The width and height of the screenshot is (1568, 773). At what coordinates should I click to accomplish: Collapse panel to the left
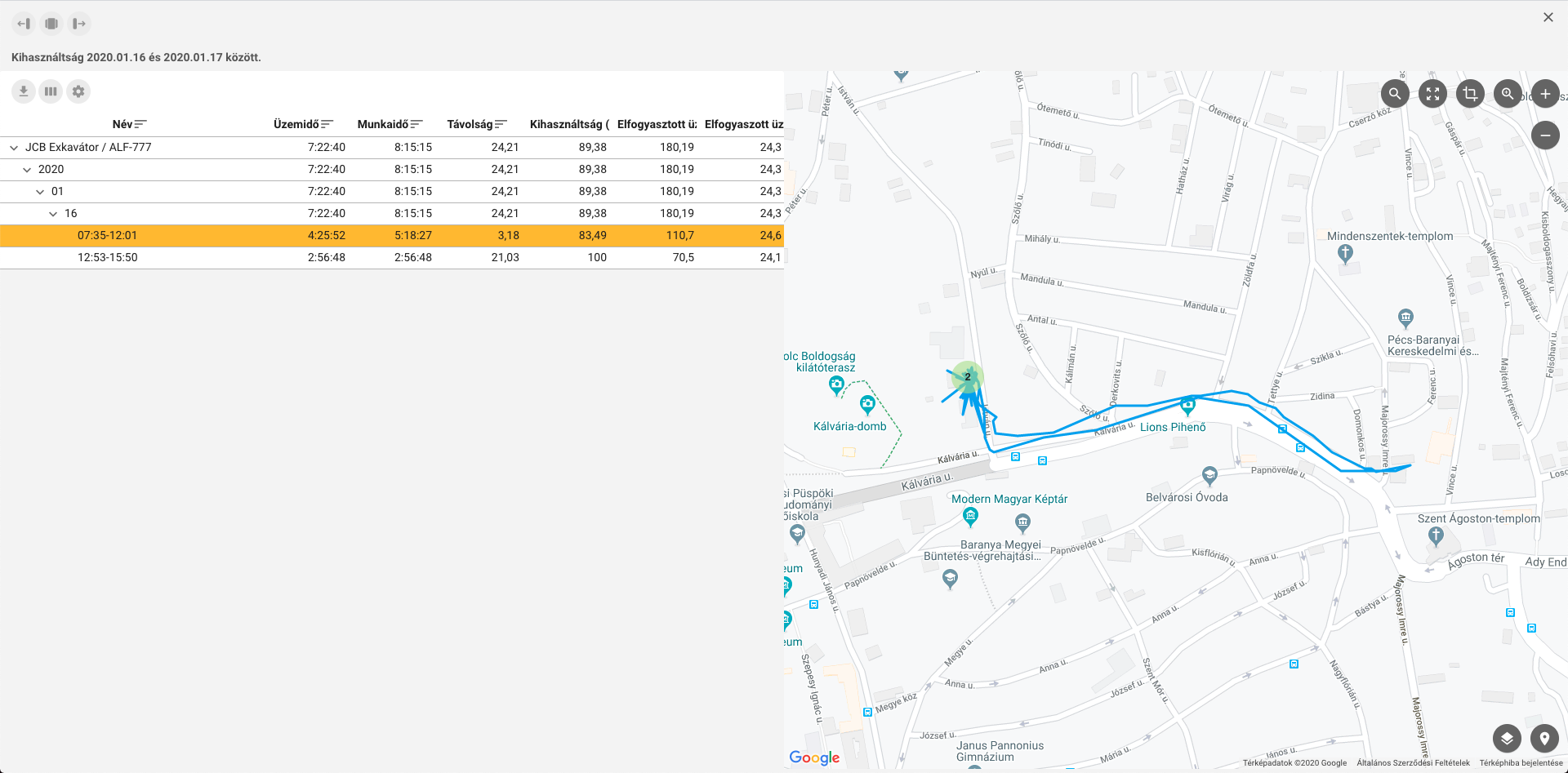[24, 24]
